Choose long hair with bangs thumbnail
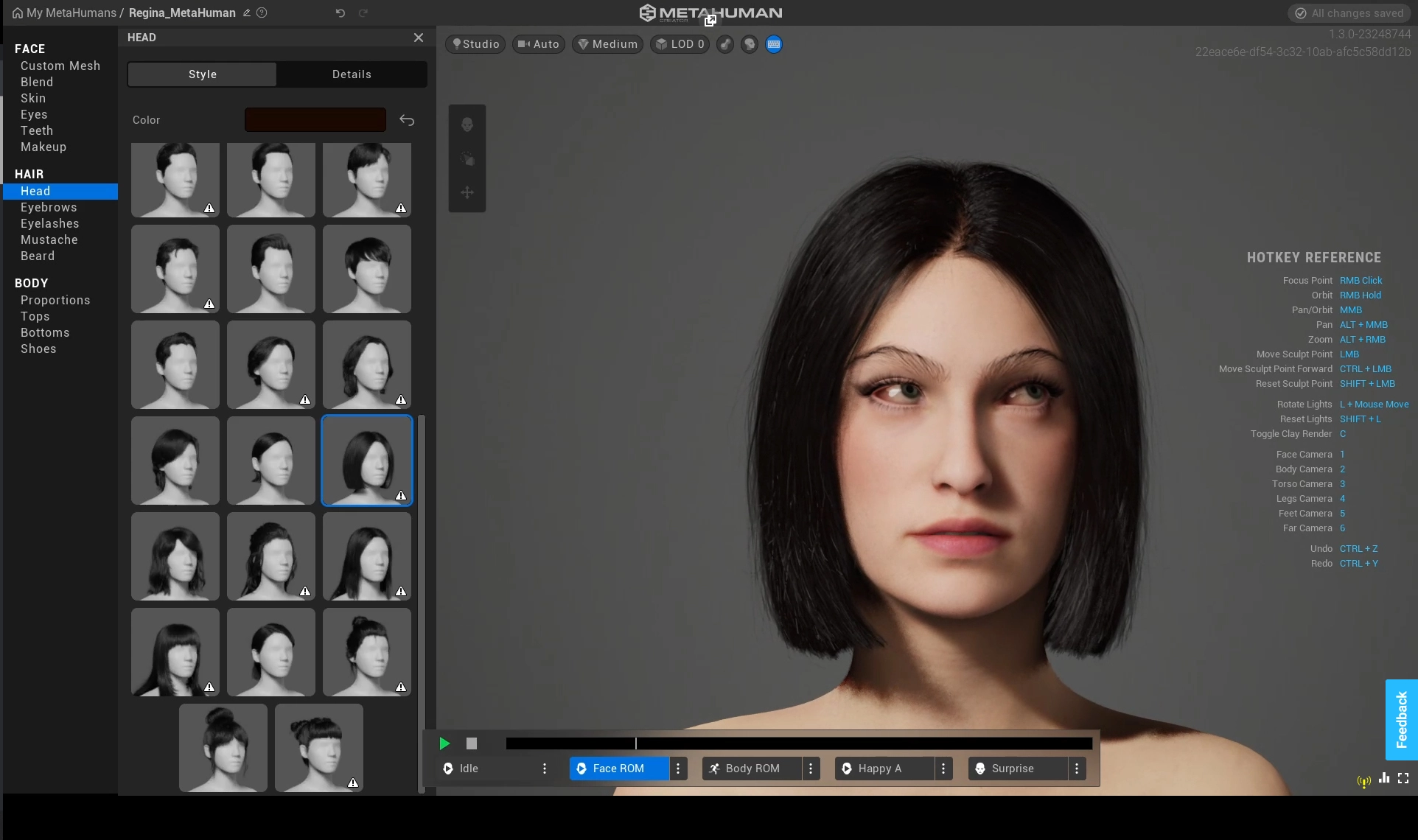 point(175,652)
